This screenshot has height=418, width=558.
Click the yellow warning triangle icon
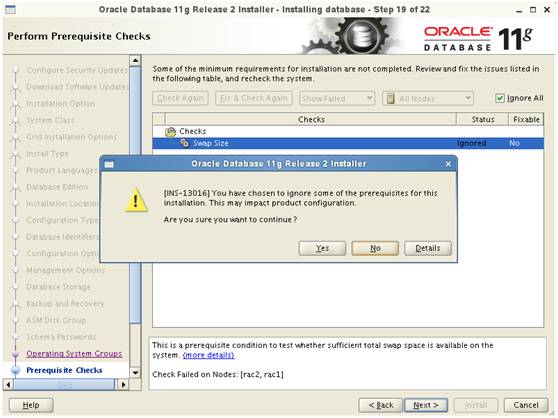(x=136, y=201)
